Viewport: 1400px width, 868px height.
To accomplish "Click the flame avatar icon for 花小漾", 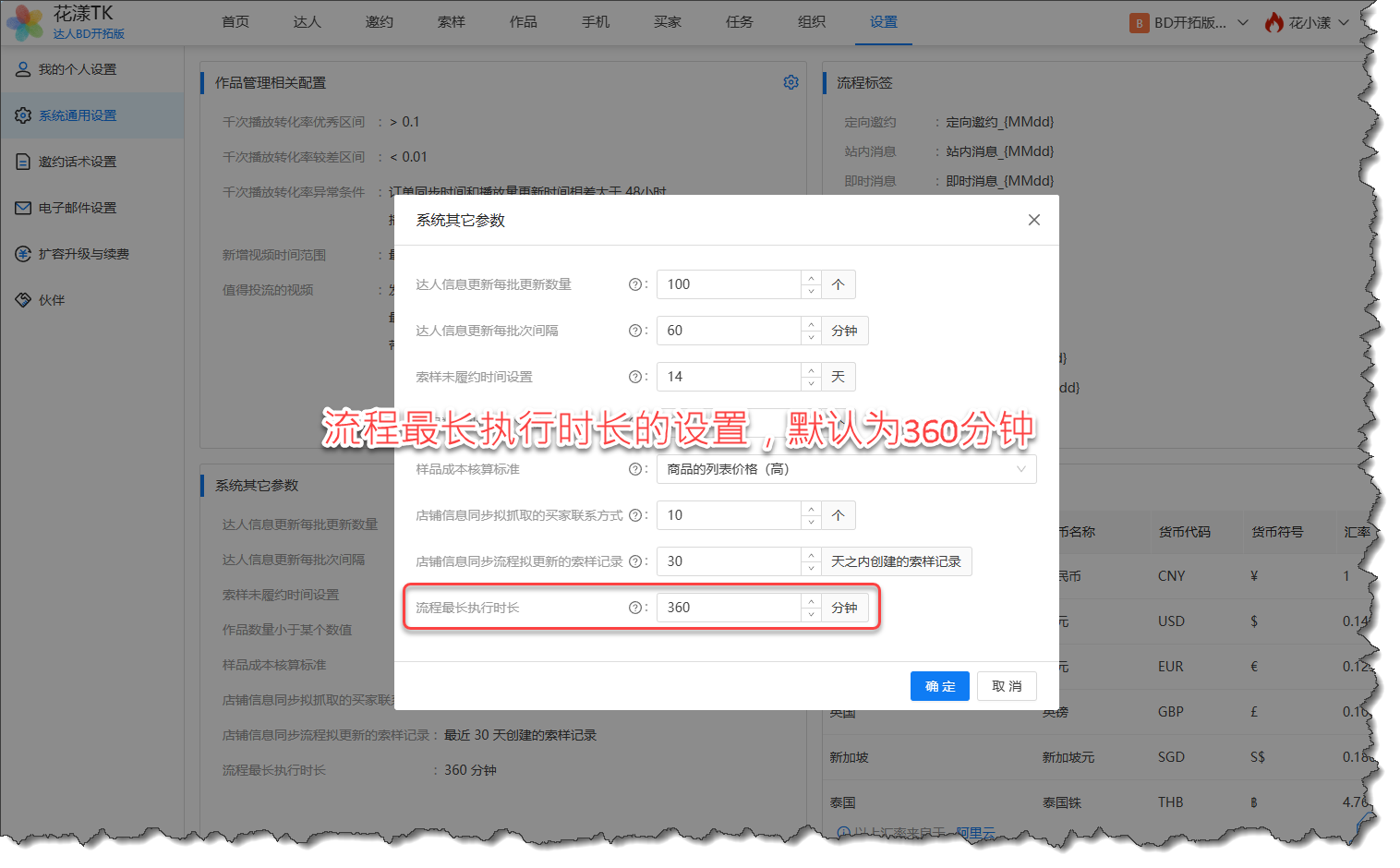I will point(1274,23).
